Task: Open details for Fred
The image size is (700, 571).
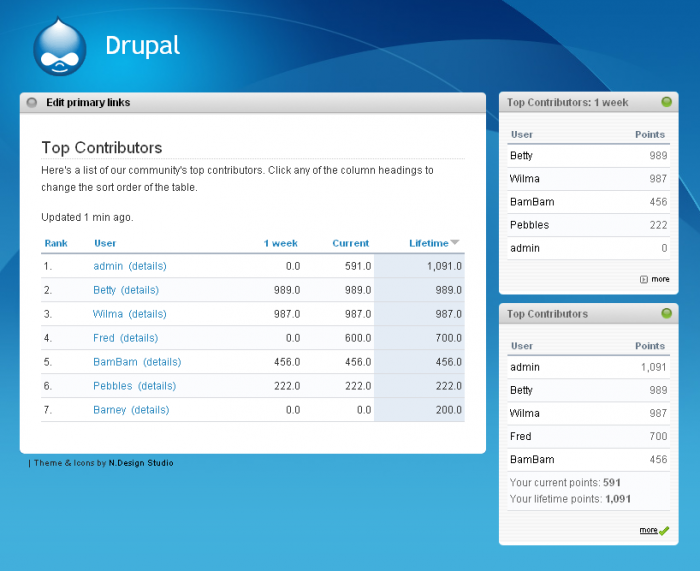Action: [139, 338]
